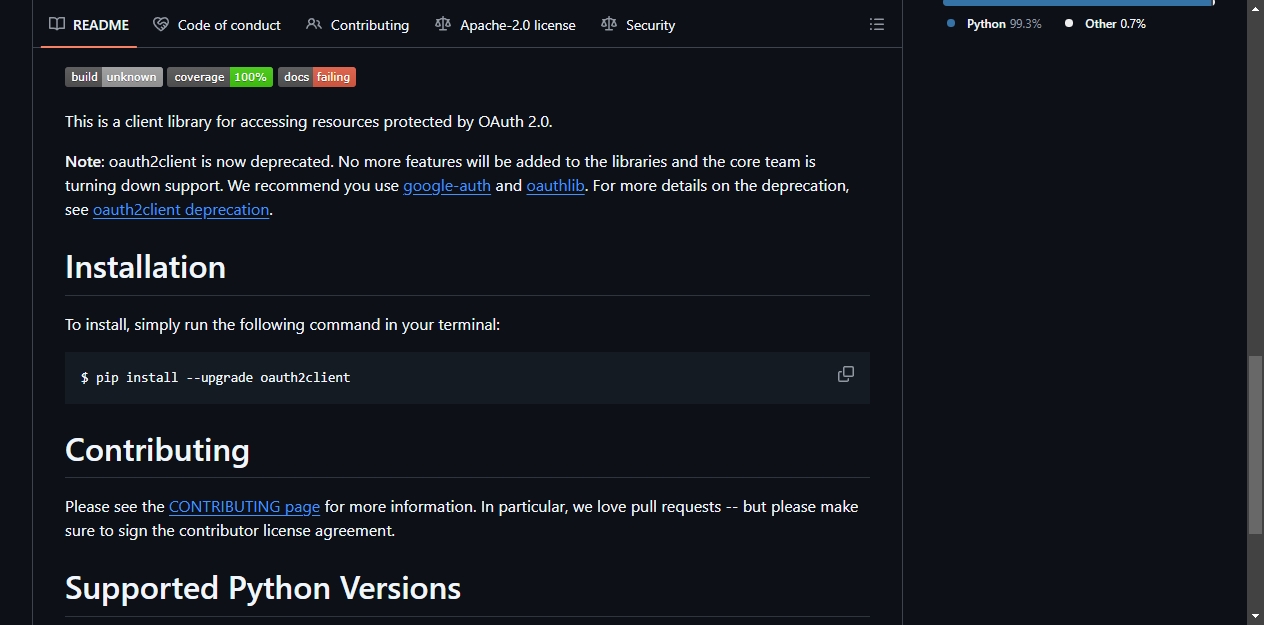Image resolution: width=1264 pixels, height=625 pixels.
Task: Click the Other 0.7% language entry
Action: click(x=1105, y=23)
